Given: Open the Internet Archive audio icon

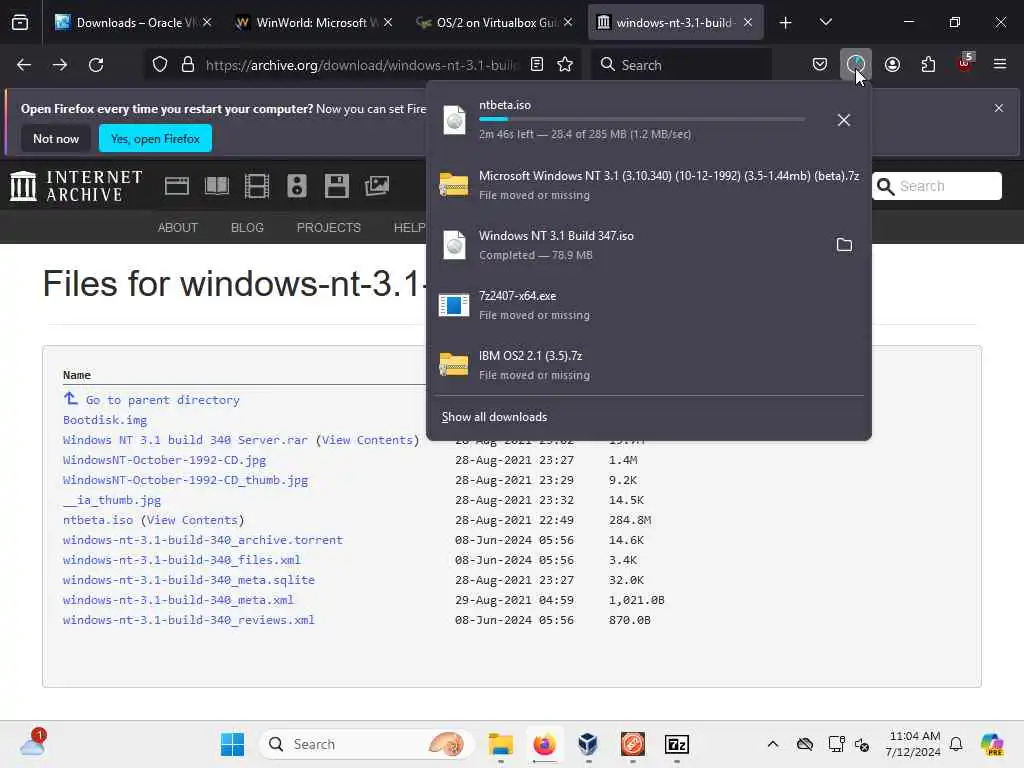Looking at the screenshot, I should coord(296,186).
